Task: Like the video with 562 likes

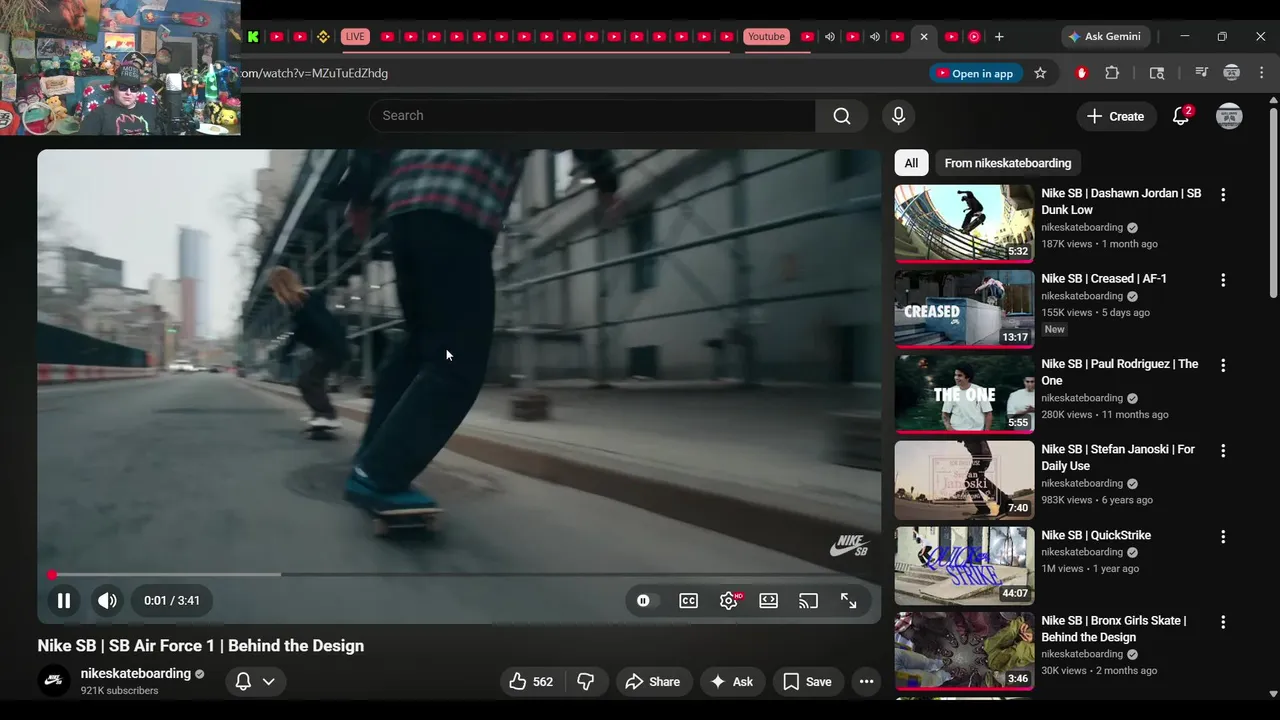Action: click(531, 681)
